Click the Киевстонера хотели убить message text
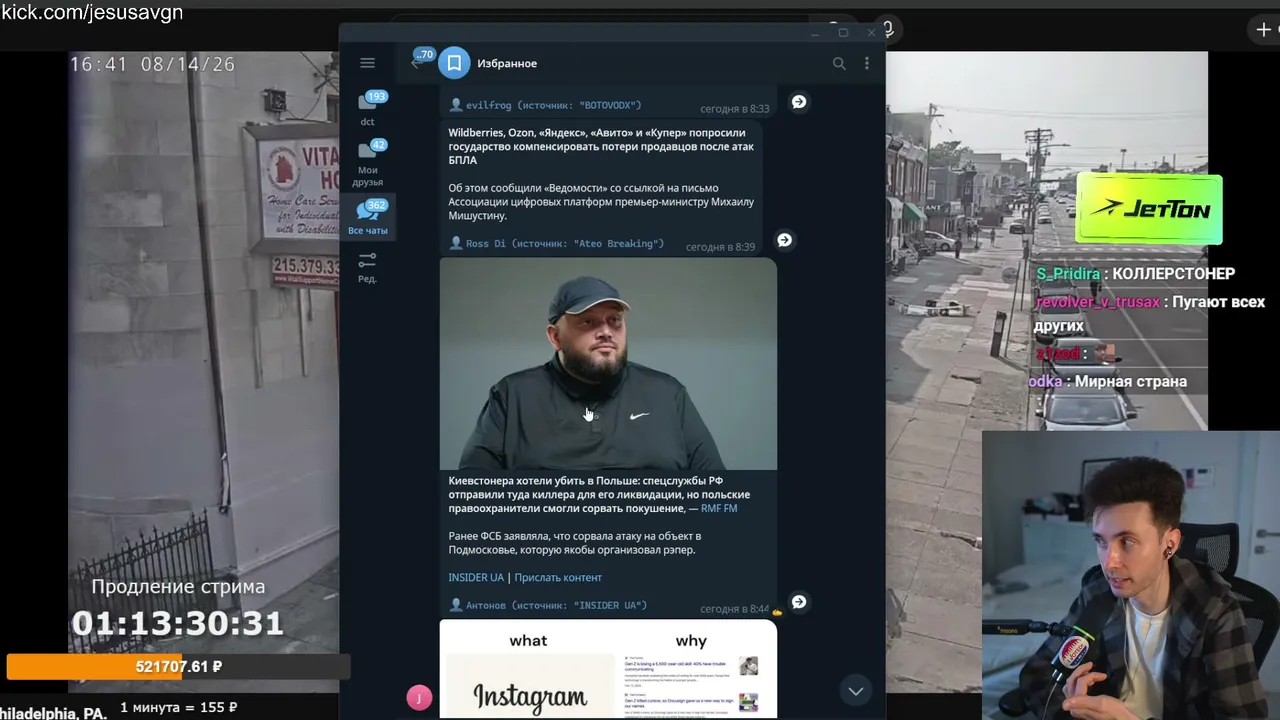The height and width of the screenshot is (720, 1280). (599, 494)
